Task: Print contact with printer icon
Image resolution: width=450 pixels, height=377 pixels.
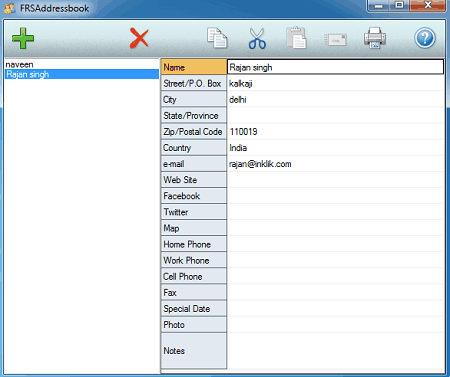Action: click(x=375, y=38)
